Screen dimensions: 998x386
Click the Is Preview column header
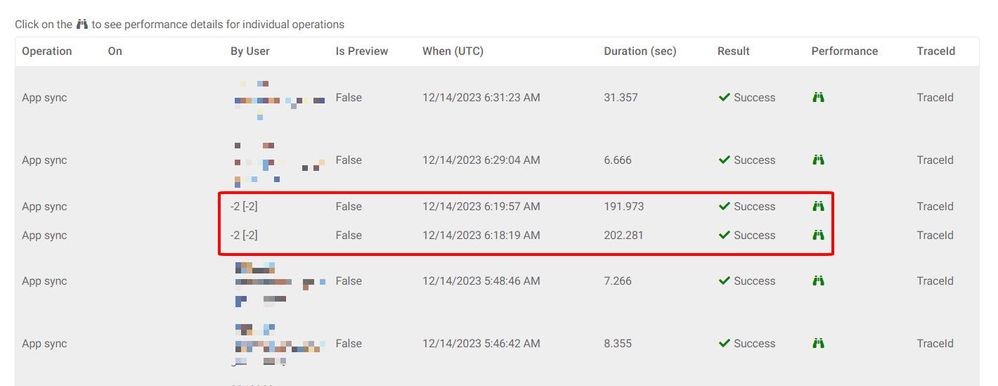point(362,52)
